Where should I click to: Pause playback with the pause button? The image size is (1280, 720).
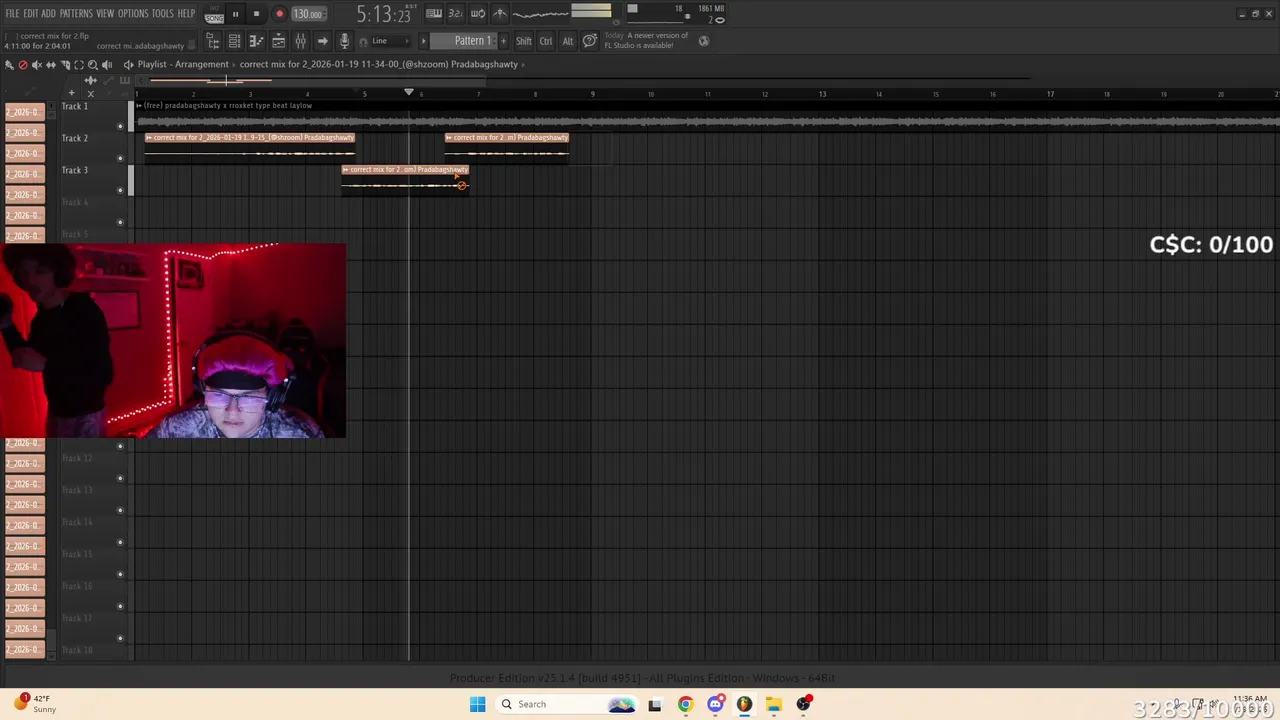235,14
